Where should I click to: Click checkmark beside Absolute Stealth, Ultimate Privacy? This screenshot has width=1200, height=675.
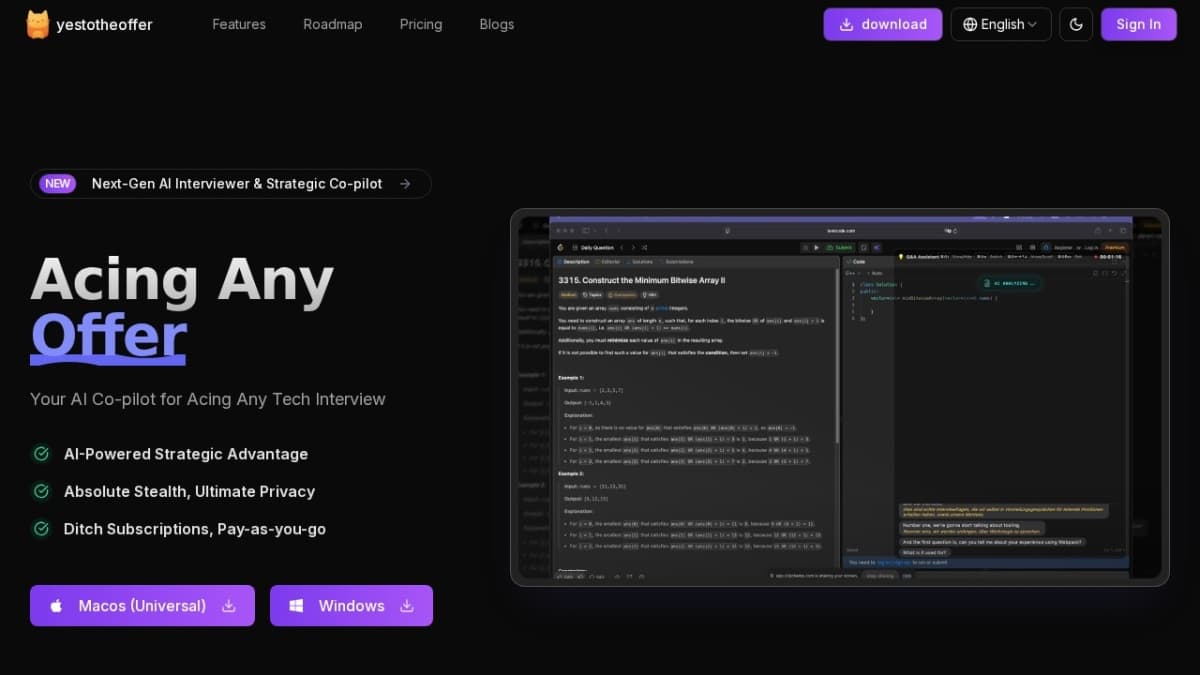tap(41, 491)
